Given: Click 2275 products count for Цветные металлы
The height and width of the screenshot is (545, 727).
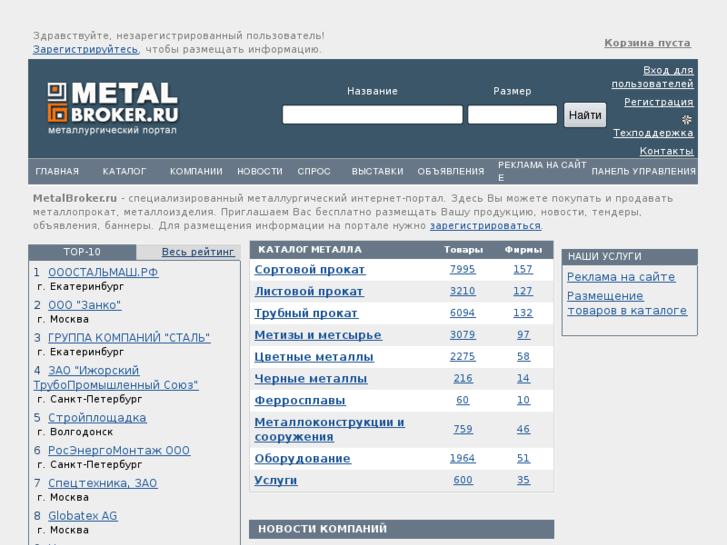Looking at the screenshot, I should pyautogui.click(x=462, y=356).
